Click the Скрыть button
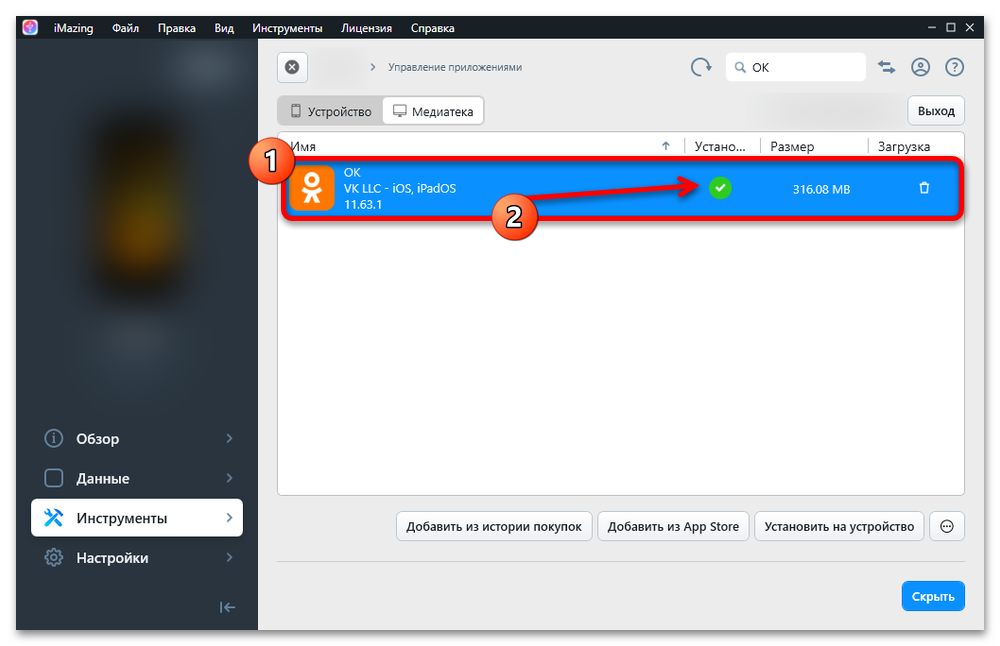Screen dimensions: 1000x646 tap(933, 596)
